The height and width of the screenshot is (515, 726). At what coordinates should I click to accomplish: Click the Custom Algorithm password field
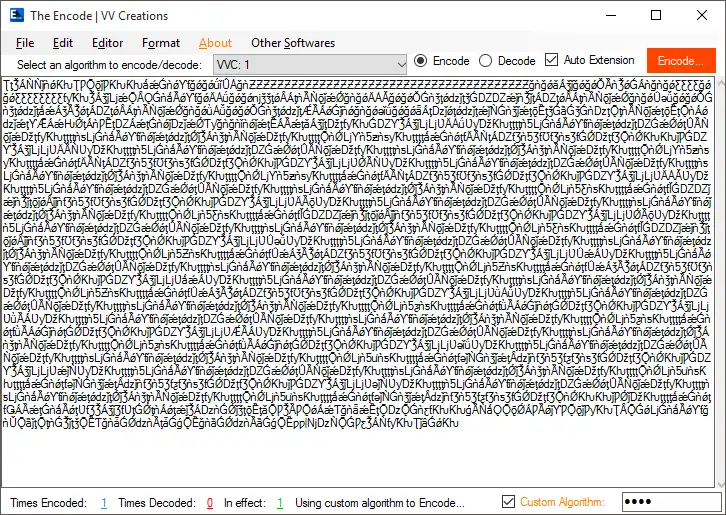(671, 502)
